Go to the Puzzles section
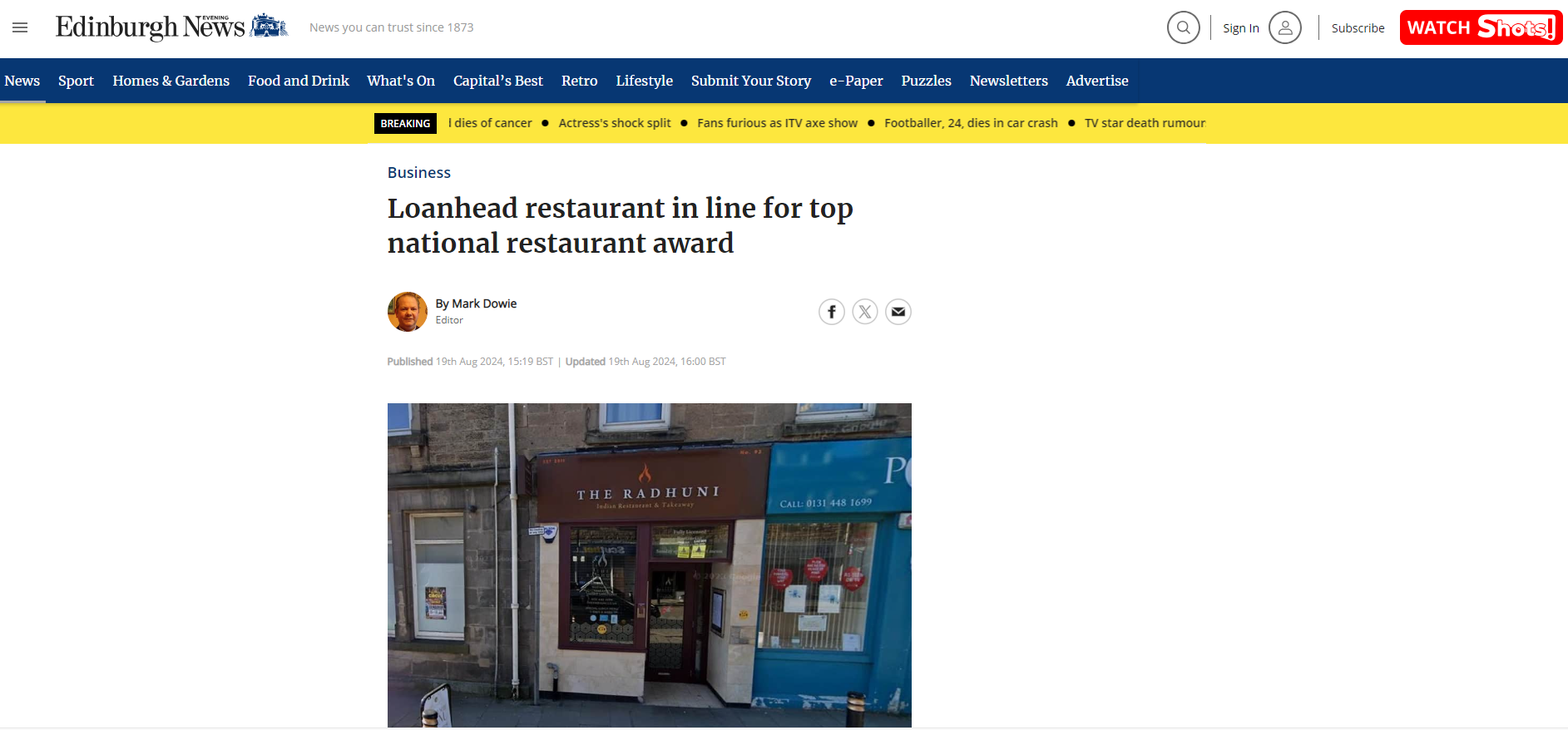This screenshot has height=730, width=1568. point(926,81)
